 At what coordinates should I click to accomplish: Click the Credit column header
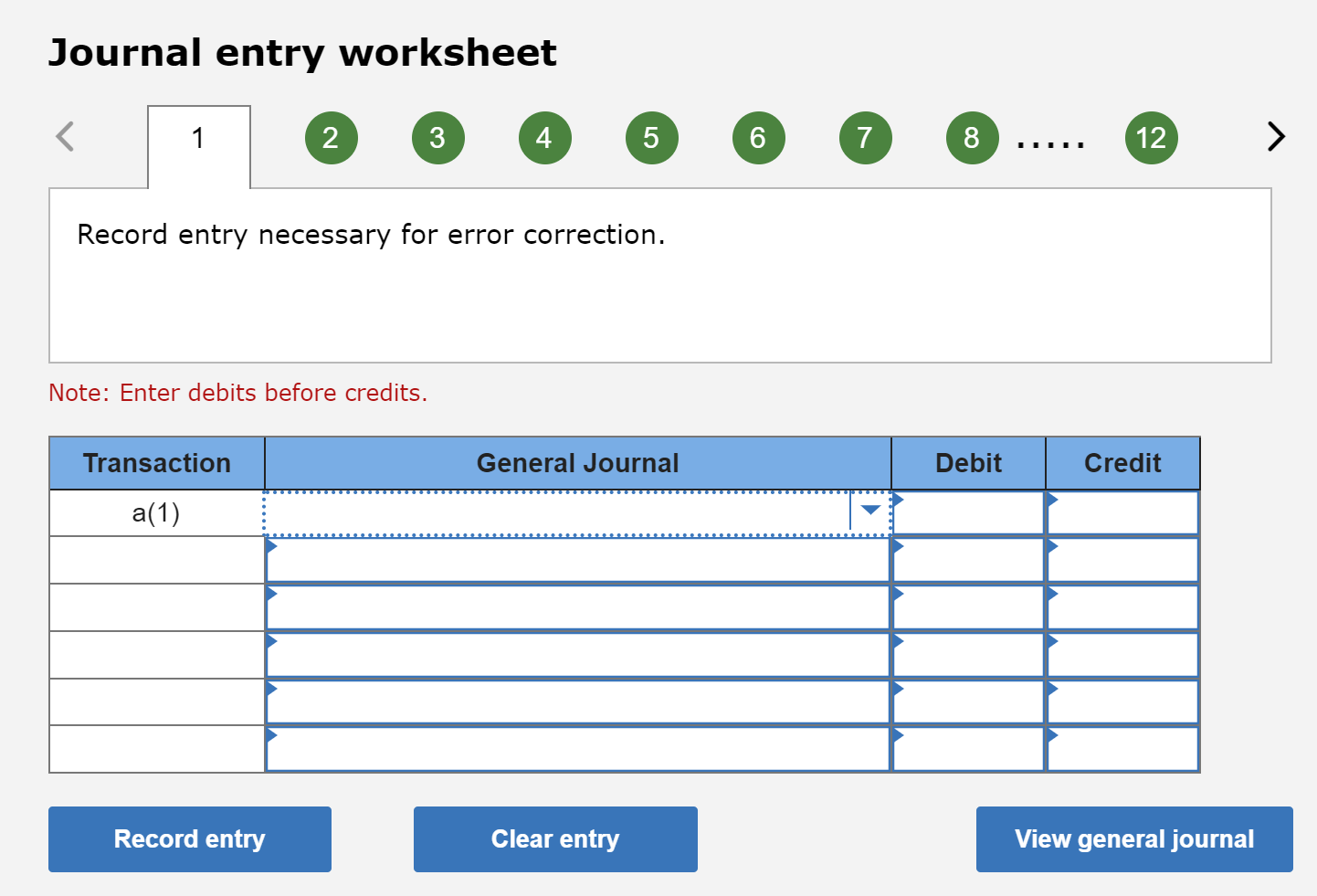point(1122,463)
